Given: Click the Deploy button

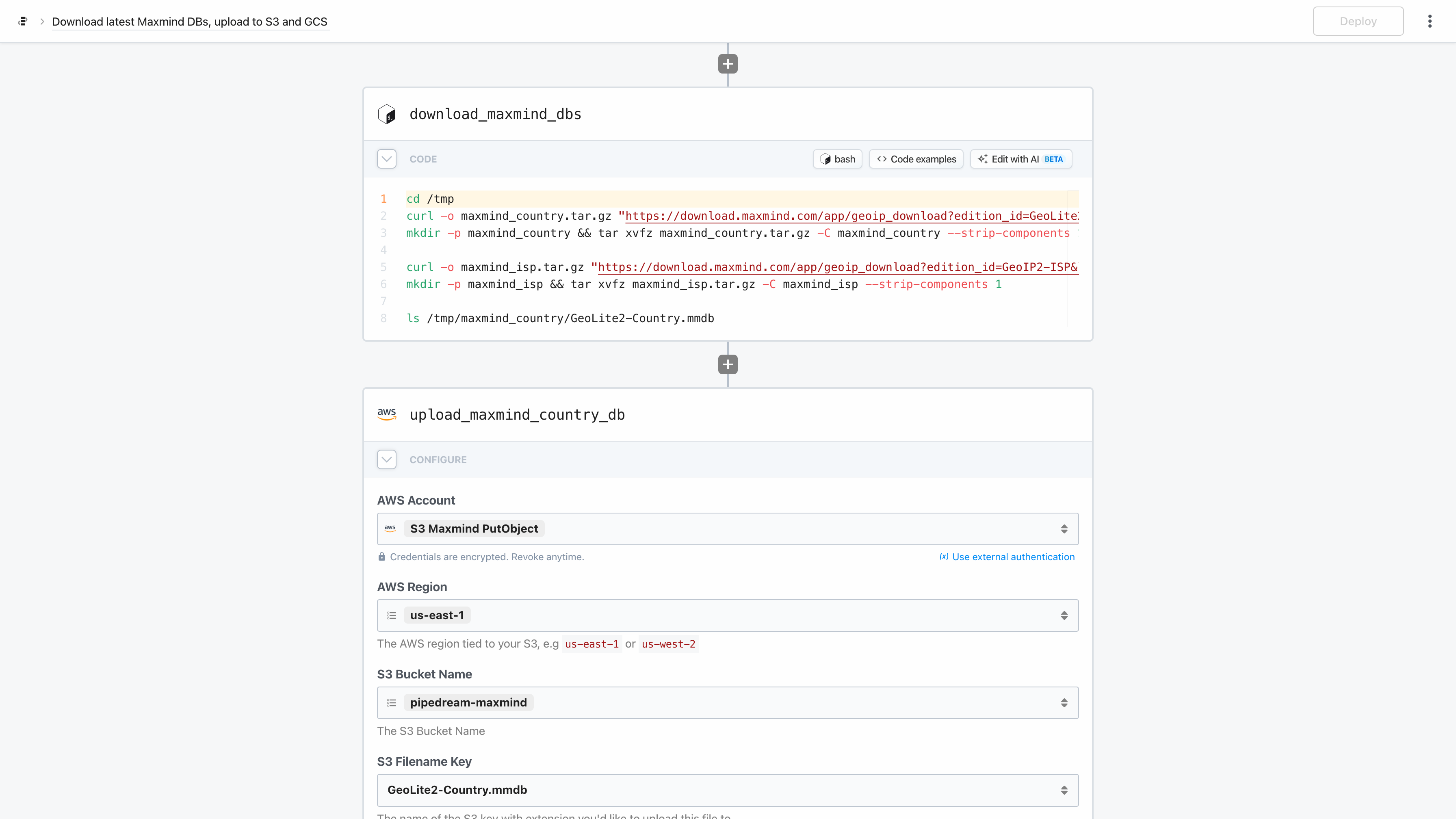Looking at the screenshot, I should [1358, 22].
